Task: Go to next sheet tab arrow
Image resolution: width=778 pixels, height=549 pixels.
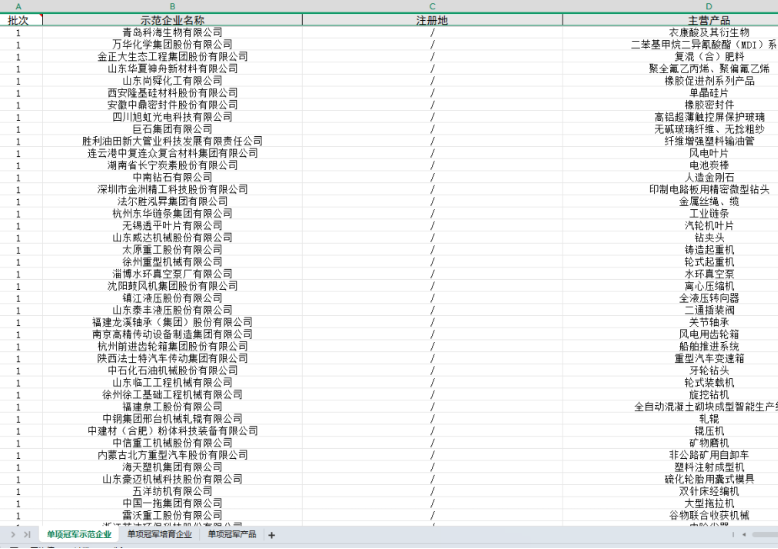Action: (x=13, y=535)
